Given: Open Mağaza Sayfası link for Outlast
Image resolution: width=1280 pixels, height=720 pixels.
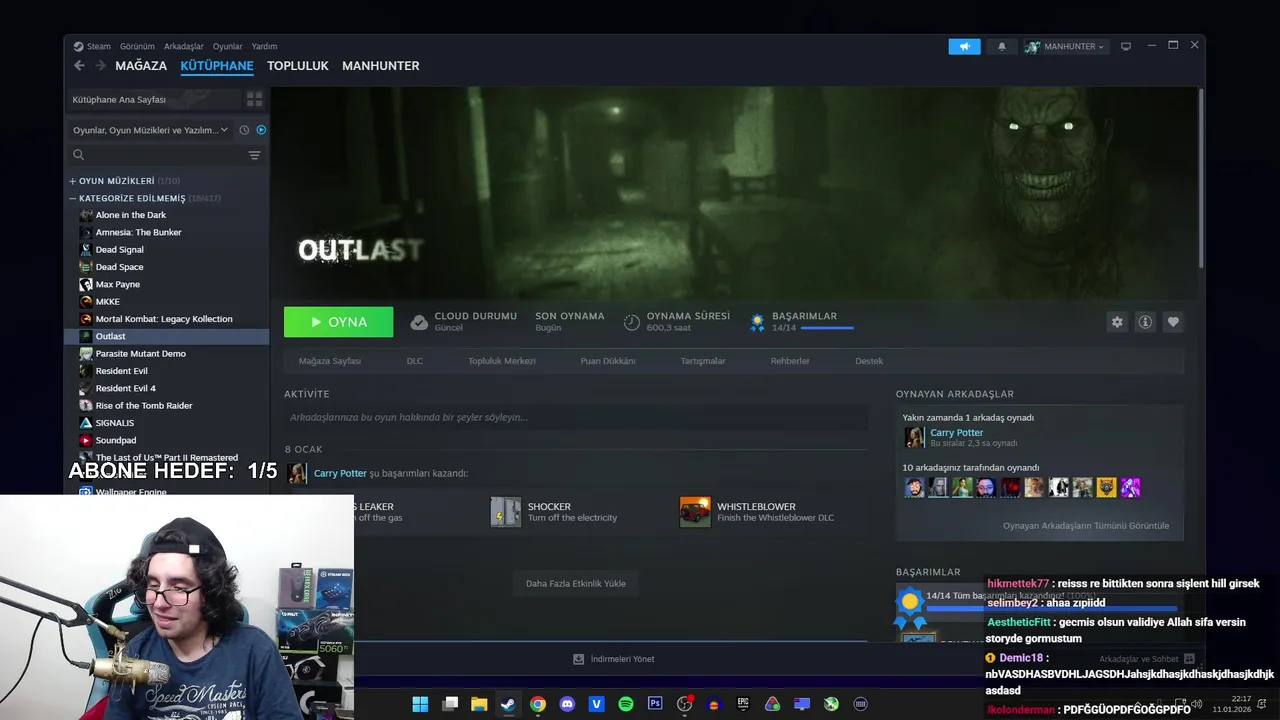Looking at the screenshot, I should tap(330, 361).
